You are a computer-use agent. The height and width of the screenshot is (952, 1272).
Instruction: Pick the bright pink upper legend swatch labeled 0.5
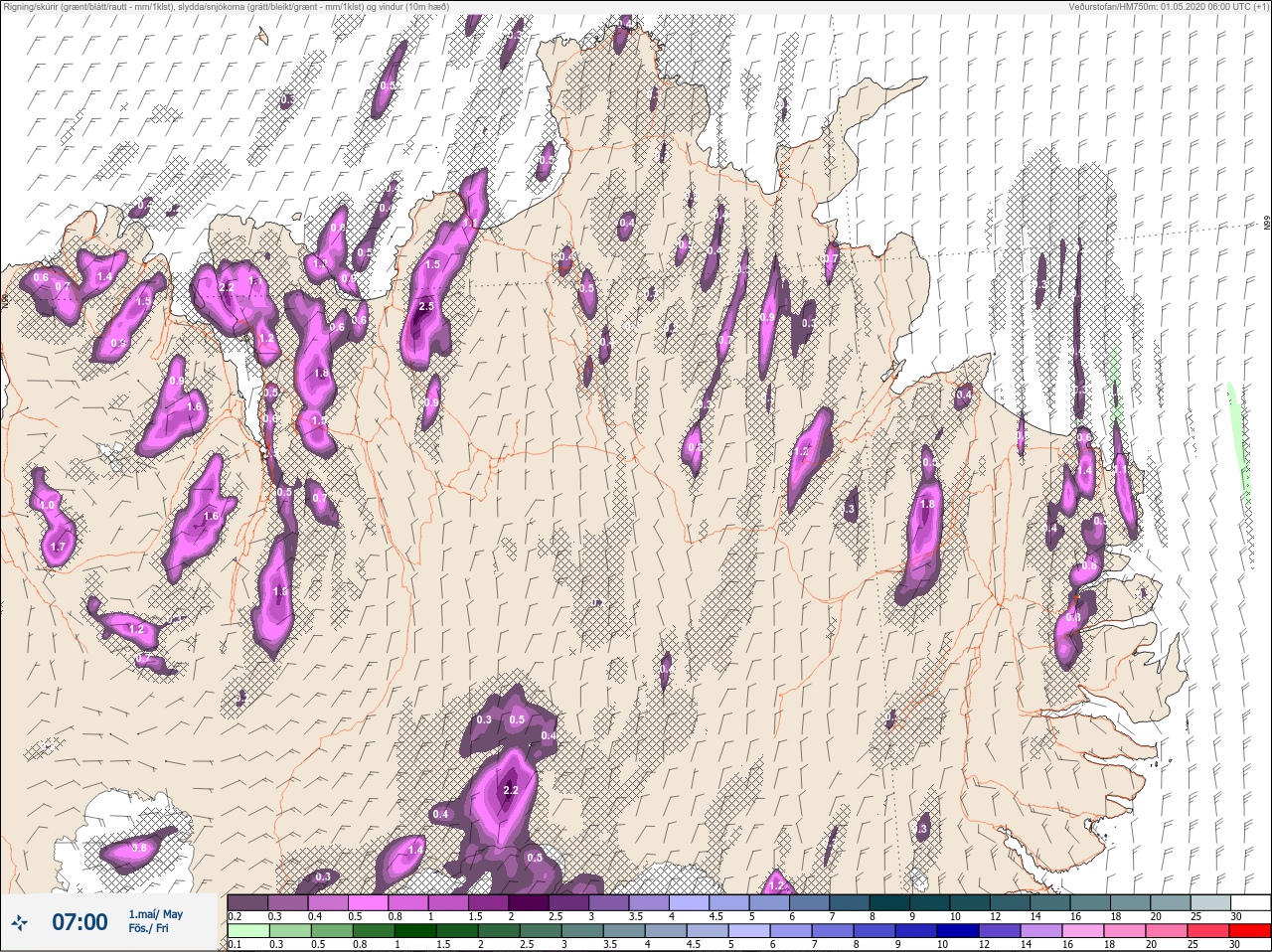369,902
